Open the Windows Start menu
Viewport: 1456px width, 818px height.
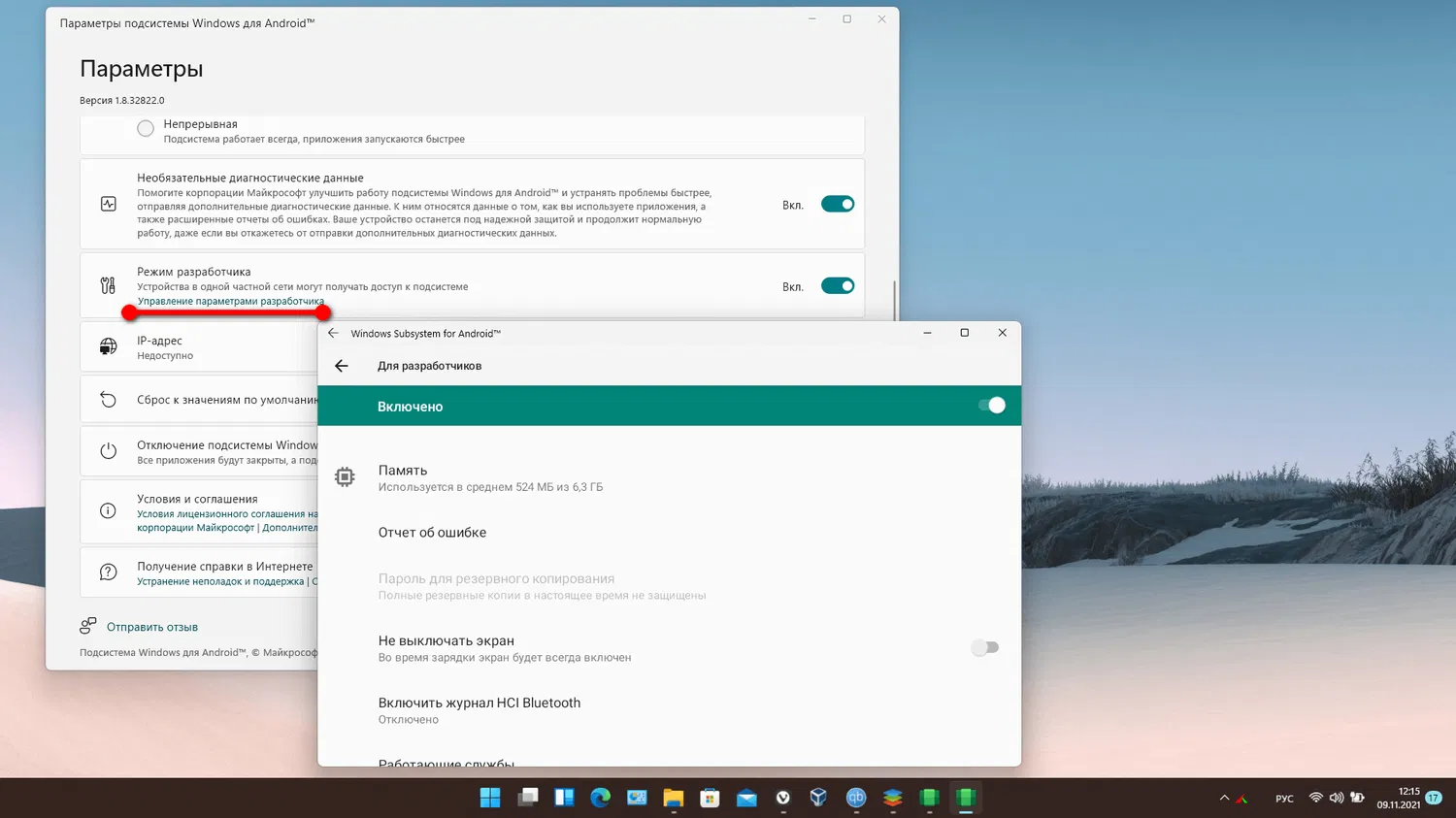click(x=490, y=798)
